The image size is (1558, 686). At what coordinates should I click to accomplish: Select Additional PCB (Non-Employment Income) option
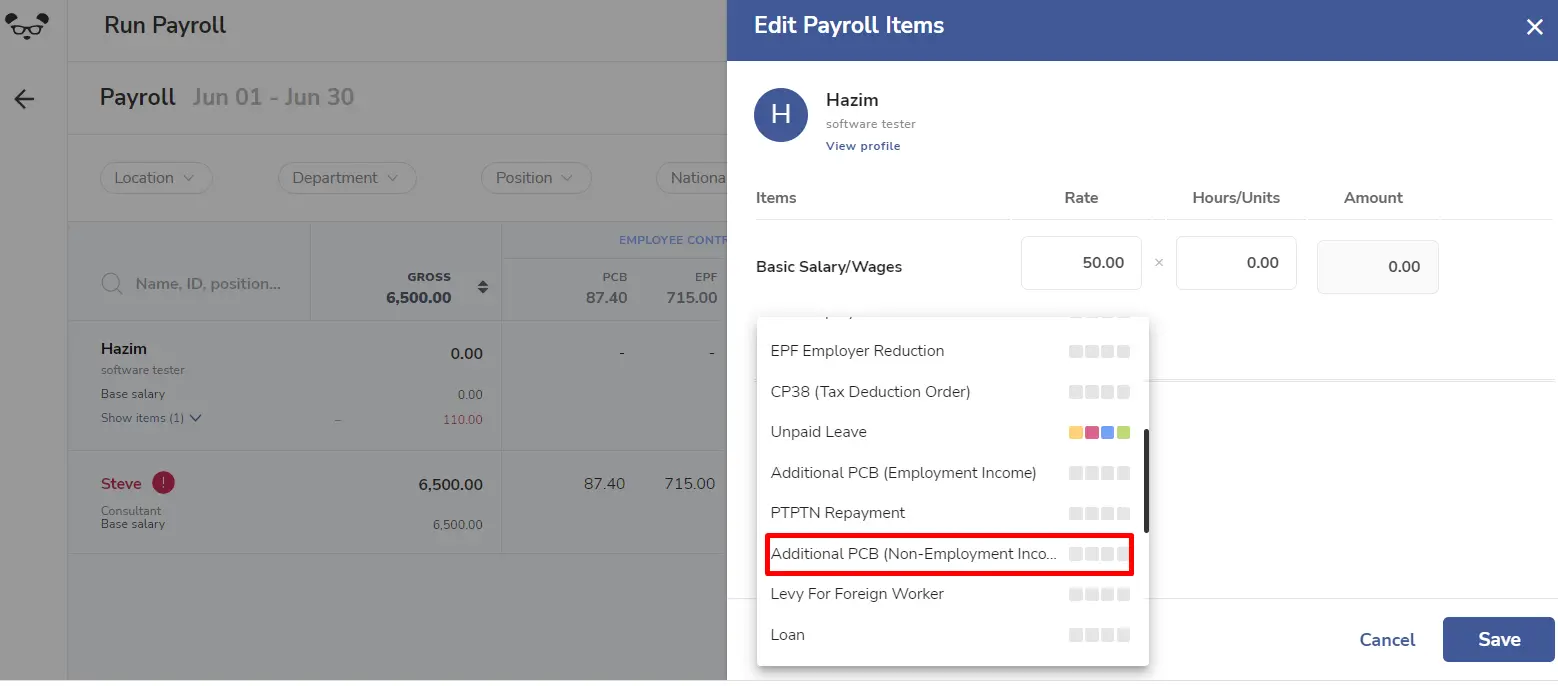pyautogui.click(x=950, y=554)
